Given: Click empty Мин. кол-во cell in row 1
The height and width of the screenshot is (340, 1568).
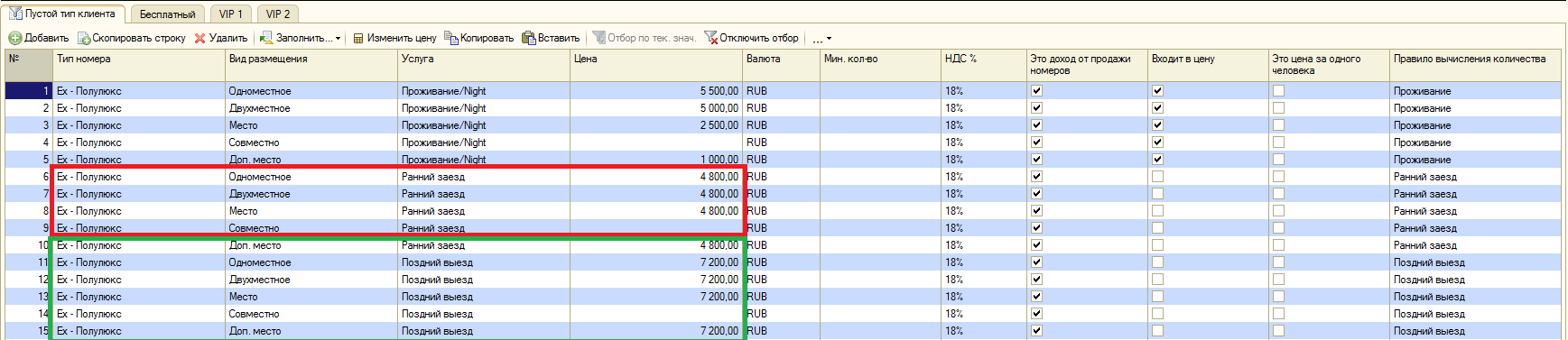Looking at the screenshot, I should click(x=881, y=91).
